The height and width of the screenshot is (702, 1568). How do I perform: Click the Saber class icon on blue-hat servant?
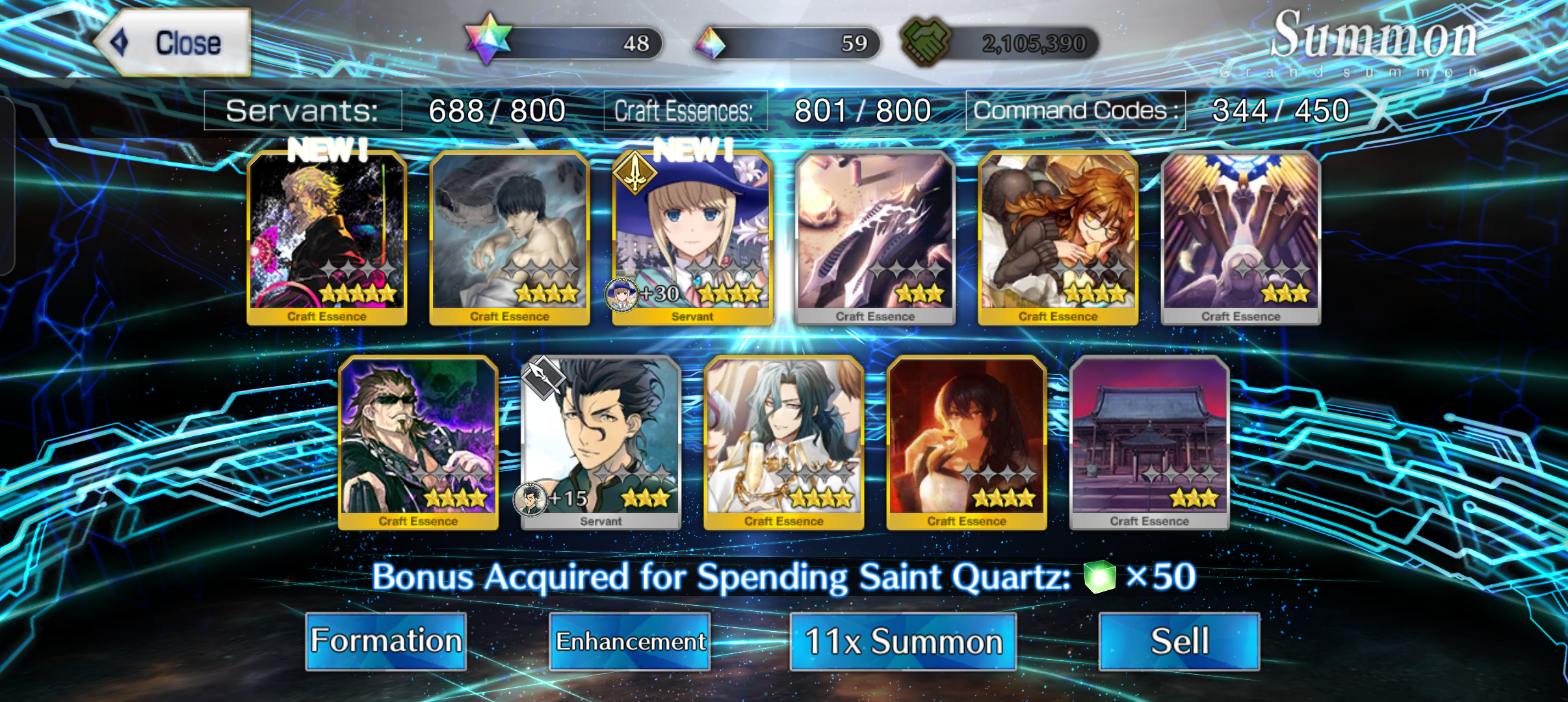point(634,172)
